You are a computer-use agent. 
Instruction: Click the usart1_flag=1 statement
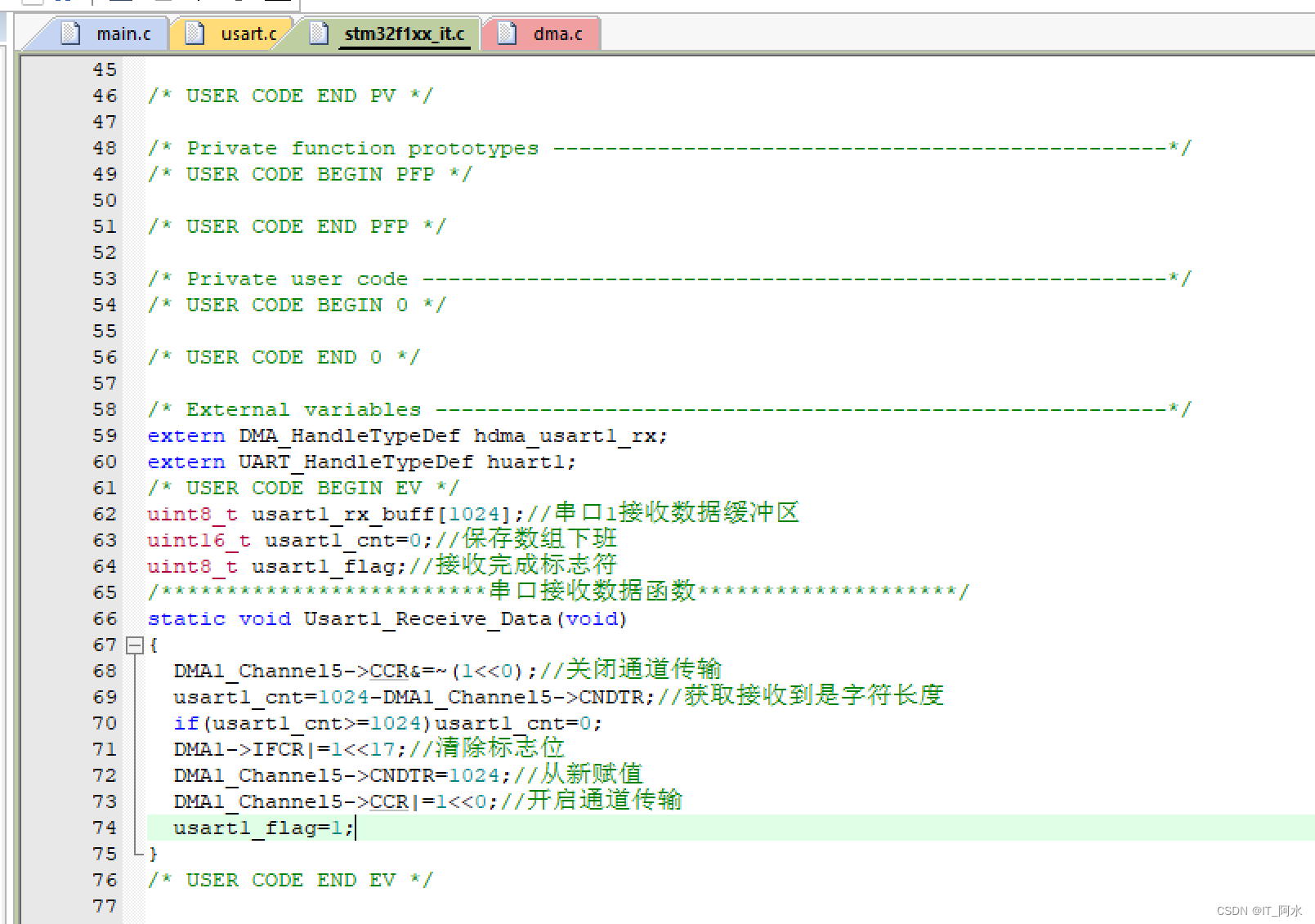tap(263, 828)
